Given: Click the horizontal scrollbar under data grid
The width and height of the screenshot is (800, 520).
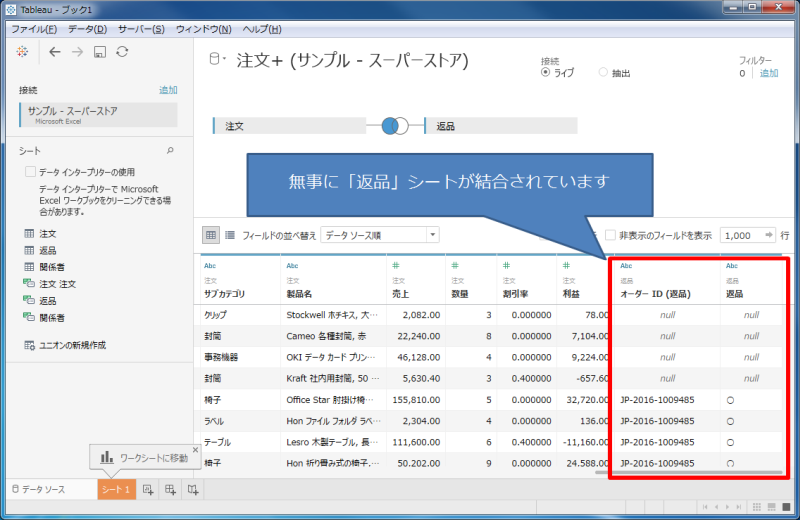Looking at the screenshot, I should point(688,472).
